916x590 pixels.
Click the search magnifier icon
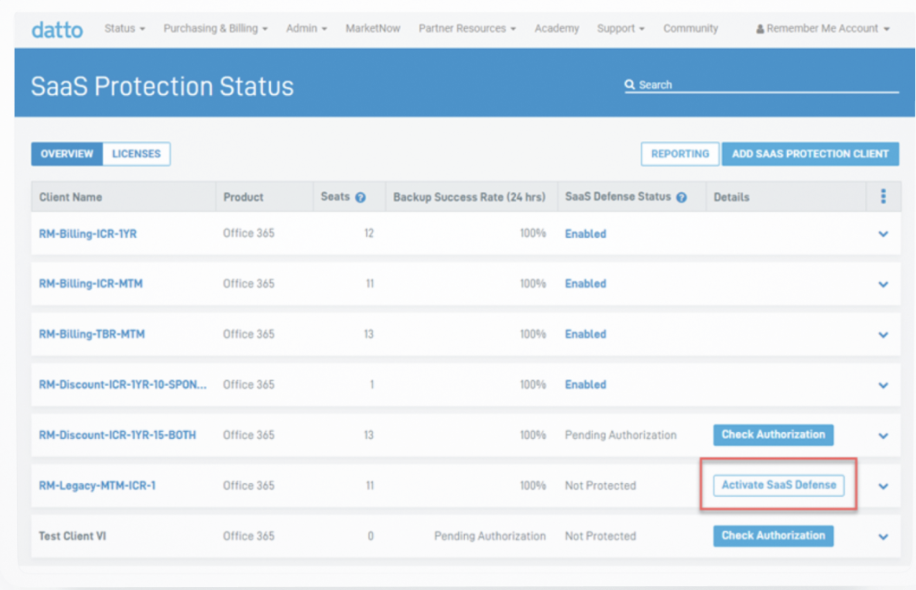[x=629, y=85]
